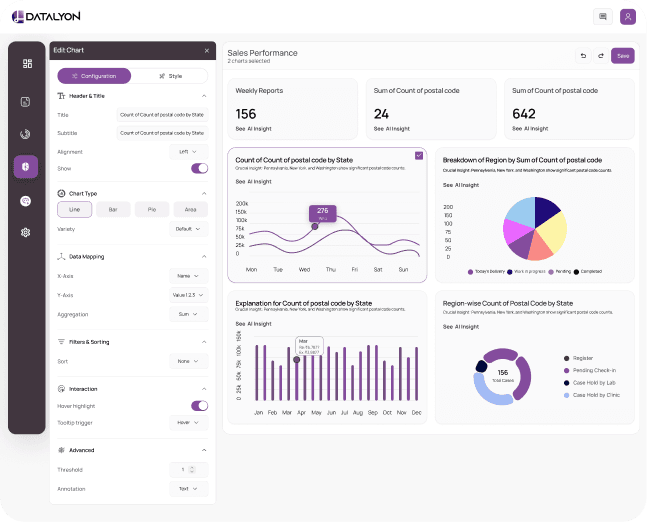Open the Variety dropdown
This screenshot has height=522, width=647.
pos(189,229)
